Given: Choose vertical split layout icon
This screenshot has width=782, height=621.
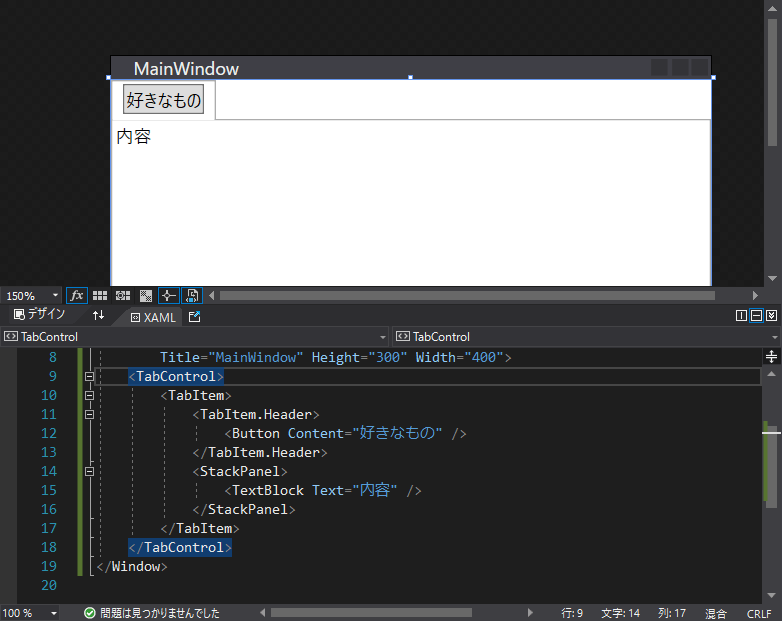Looking at the screenshot, I should coord(741,316).
